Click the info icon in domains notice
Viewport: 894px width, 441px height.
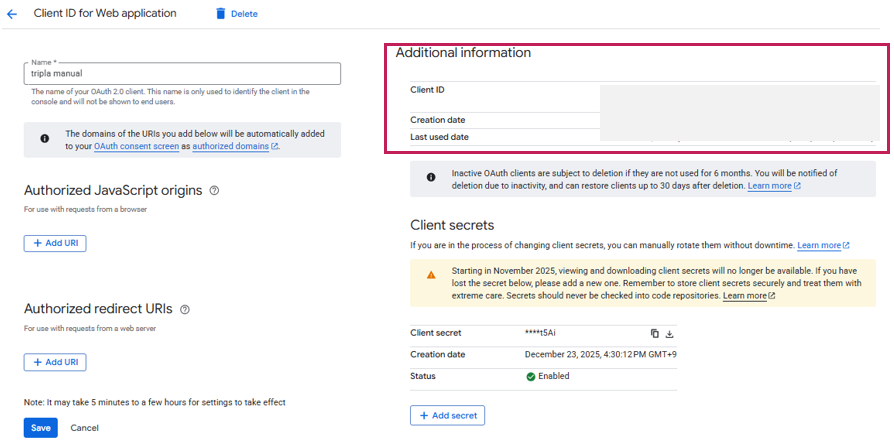[x=45, y=139]
